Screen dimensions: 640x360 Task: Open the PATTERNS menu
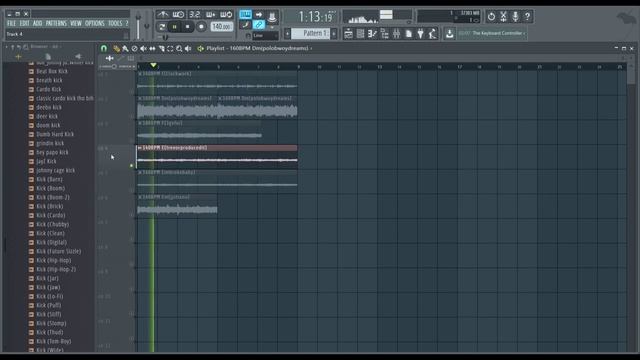point(56,23)
